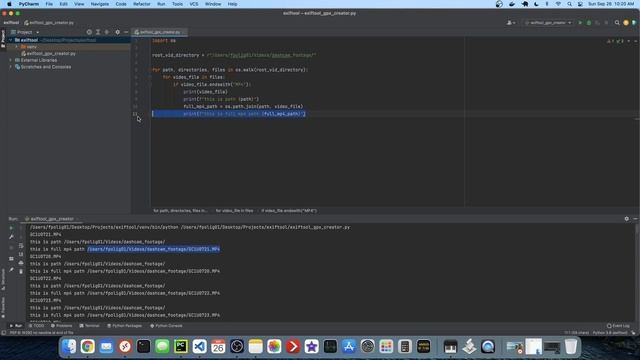
Task: Click layout icon in Run panel sidebar
Action: [11, 258]
